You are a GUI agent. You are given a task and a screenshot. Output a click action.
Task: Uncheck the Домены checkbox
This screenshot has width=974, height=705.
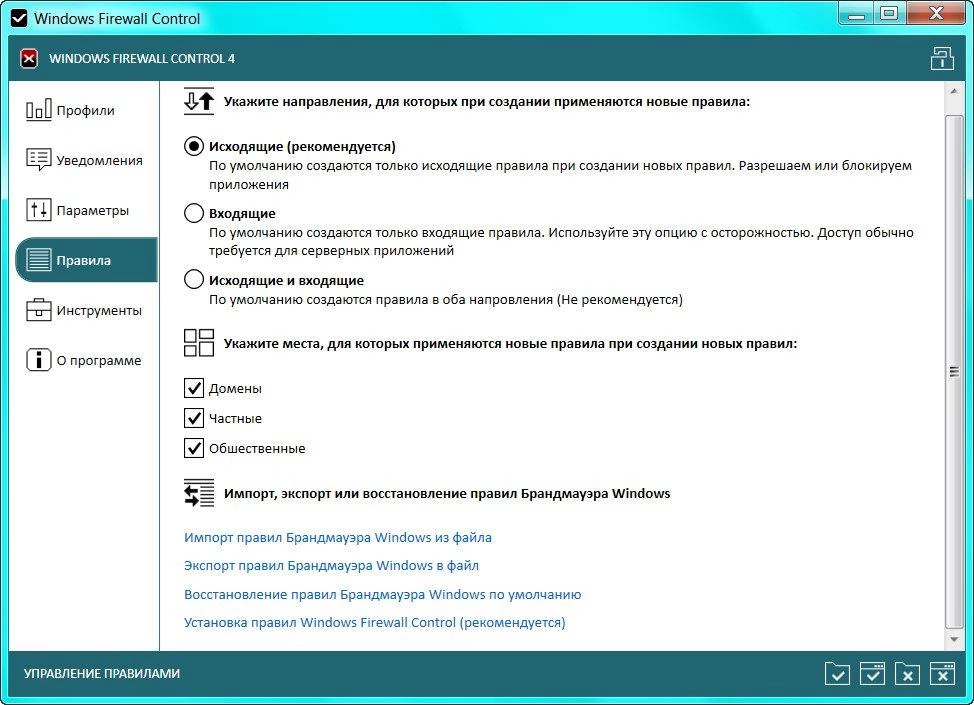click(194, 388)
